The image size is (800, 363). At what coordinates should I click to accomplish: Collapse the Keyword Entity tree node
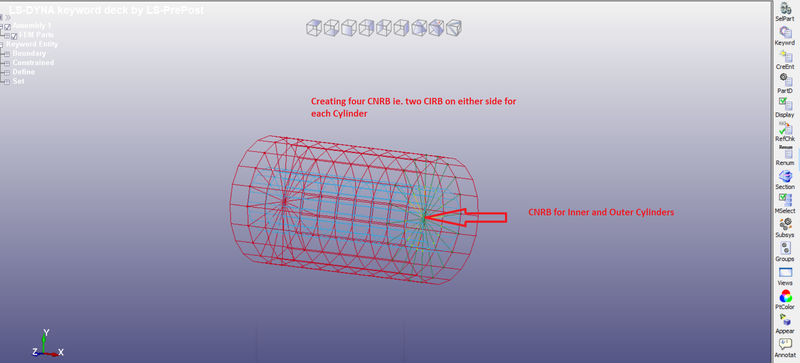2,45
